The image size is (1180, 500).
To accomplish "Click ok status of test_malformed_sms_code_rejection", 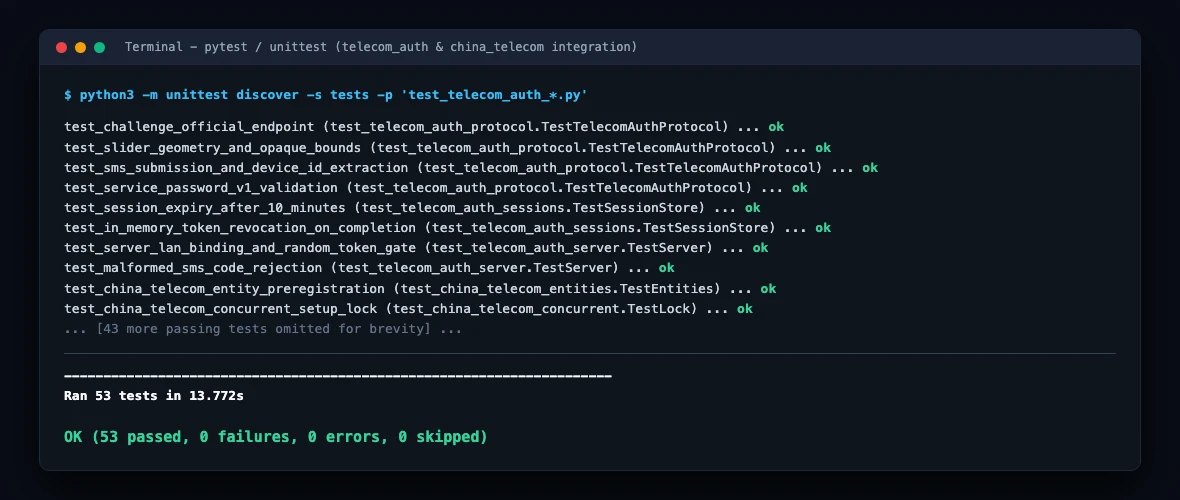I will tap(667, 268).
